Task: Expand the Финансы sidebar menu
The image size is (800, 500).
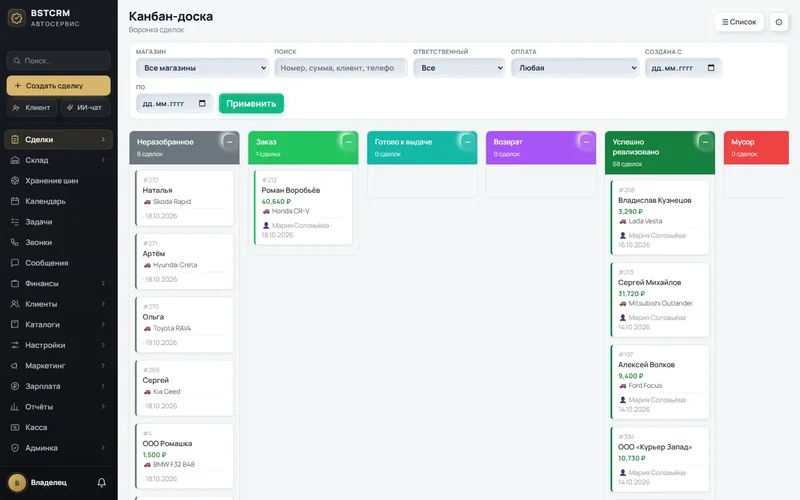Action: point(59,283)
